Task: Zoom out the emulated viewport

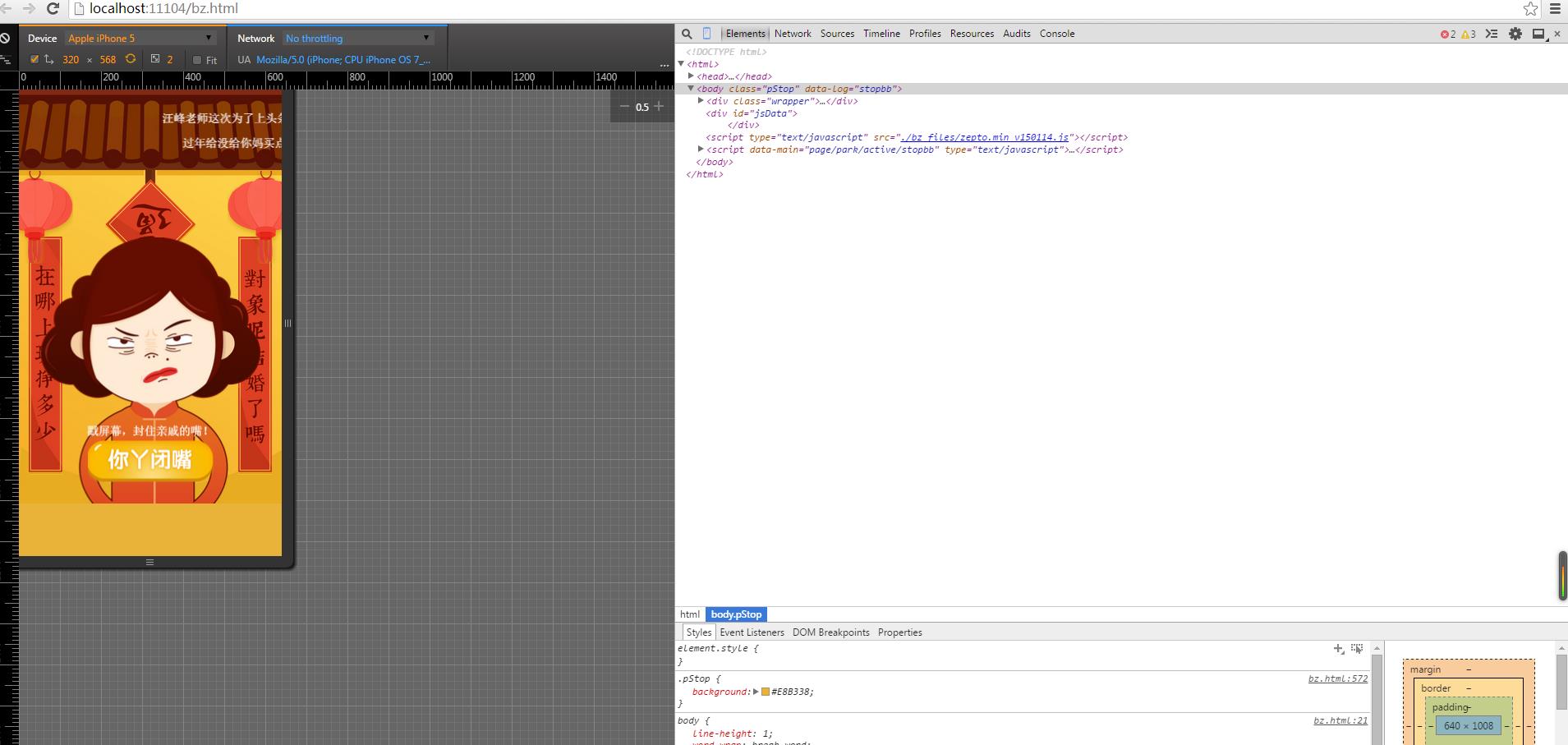Action: click(624, 106)
